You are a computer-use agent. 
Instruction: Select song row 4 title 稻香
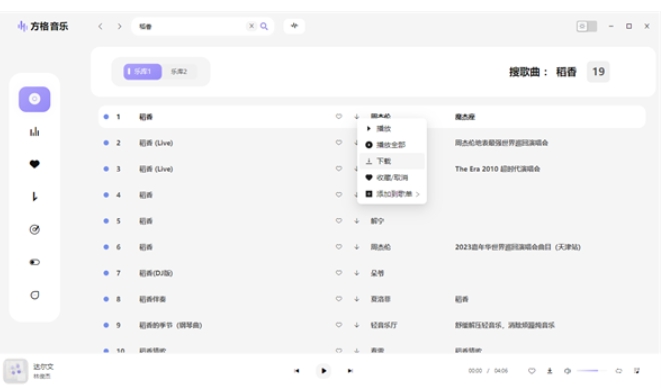[x=146, y=195]
